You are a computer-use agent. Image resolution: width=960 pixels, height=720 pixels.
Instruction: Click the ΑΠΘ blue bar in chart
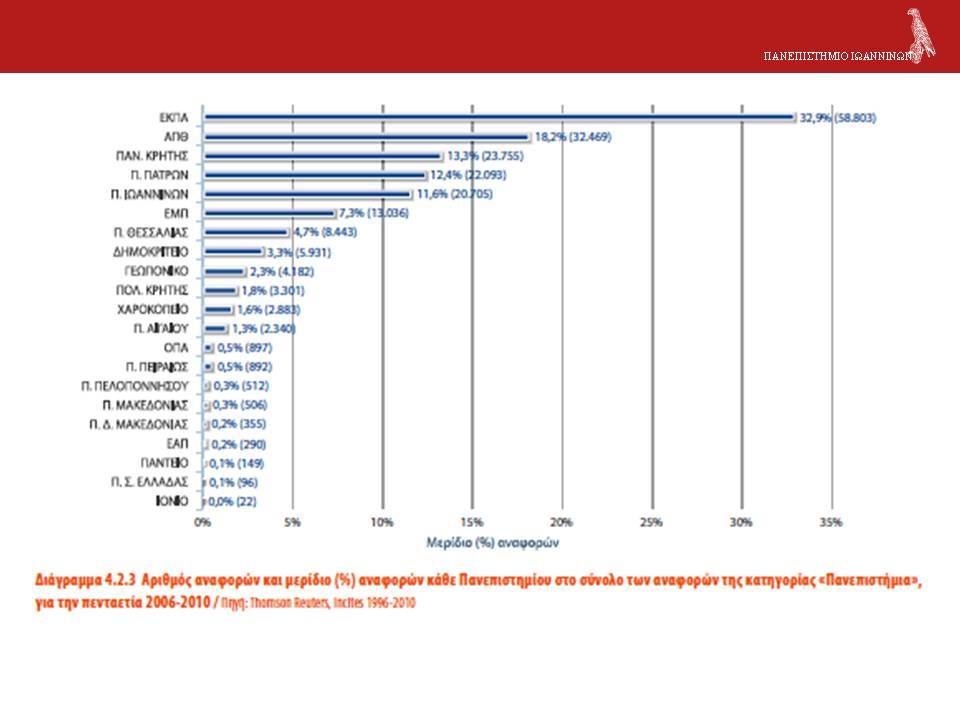pos(366,137)
